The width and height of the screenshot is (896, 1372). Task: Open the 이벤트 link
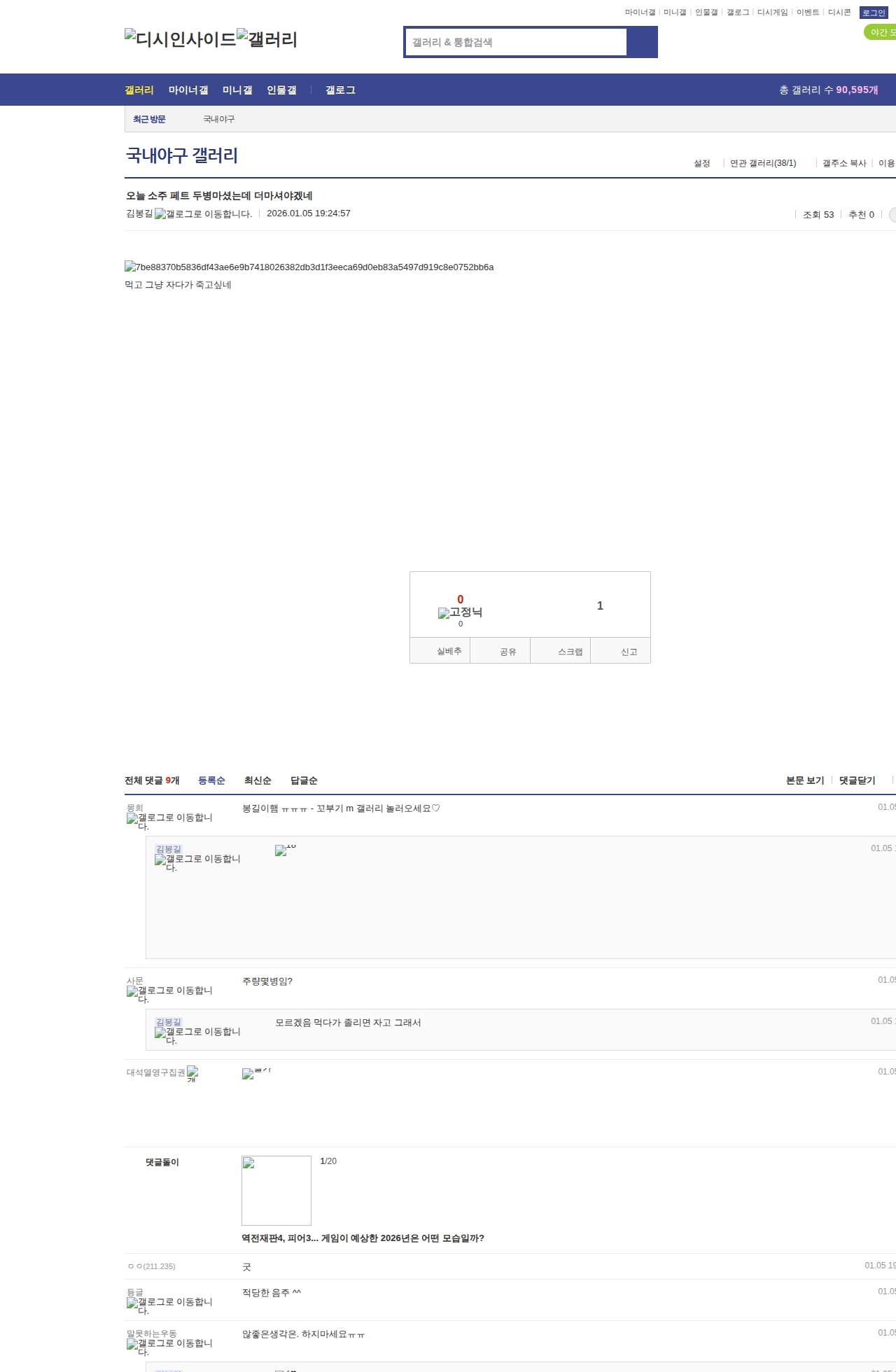(808, 13)
